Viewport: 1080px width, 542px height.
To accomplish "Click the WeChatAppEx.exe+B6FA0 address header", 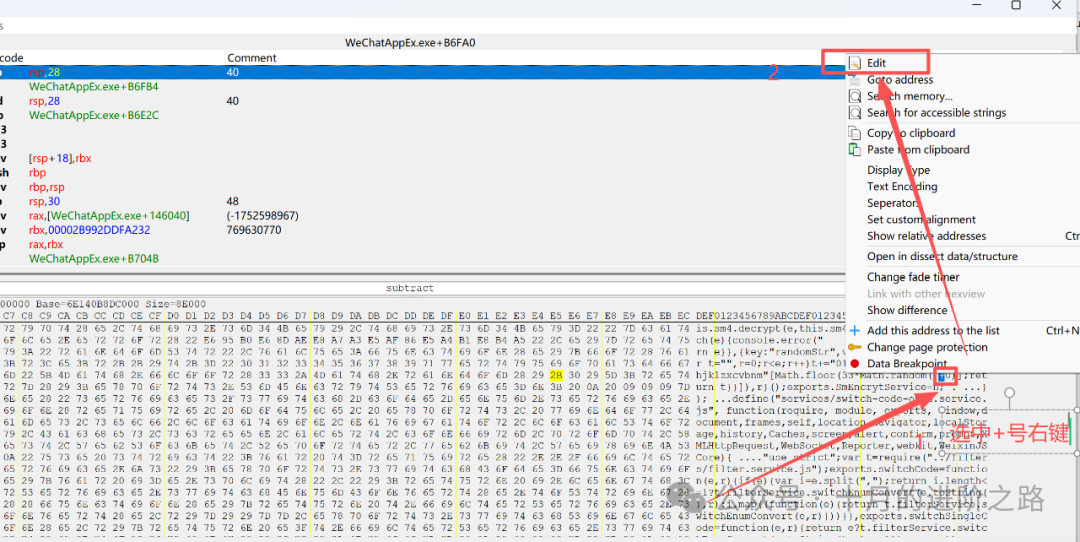I will point(411,43).
